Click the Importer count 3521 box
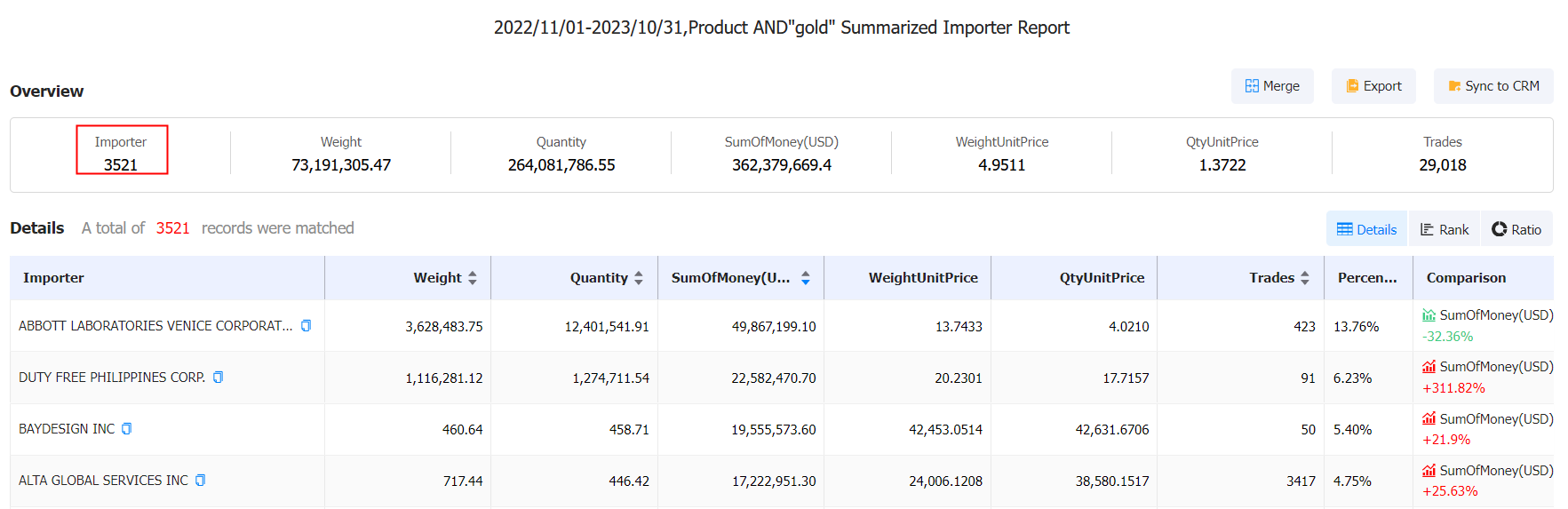The width and height of the screenshot is (1568, 509). (122, 150)
